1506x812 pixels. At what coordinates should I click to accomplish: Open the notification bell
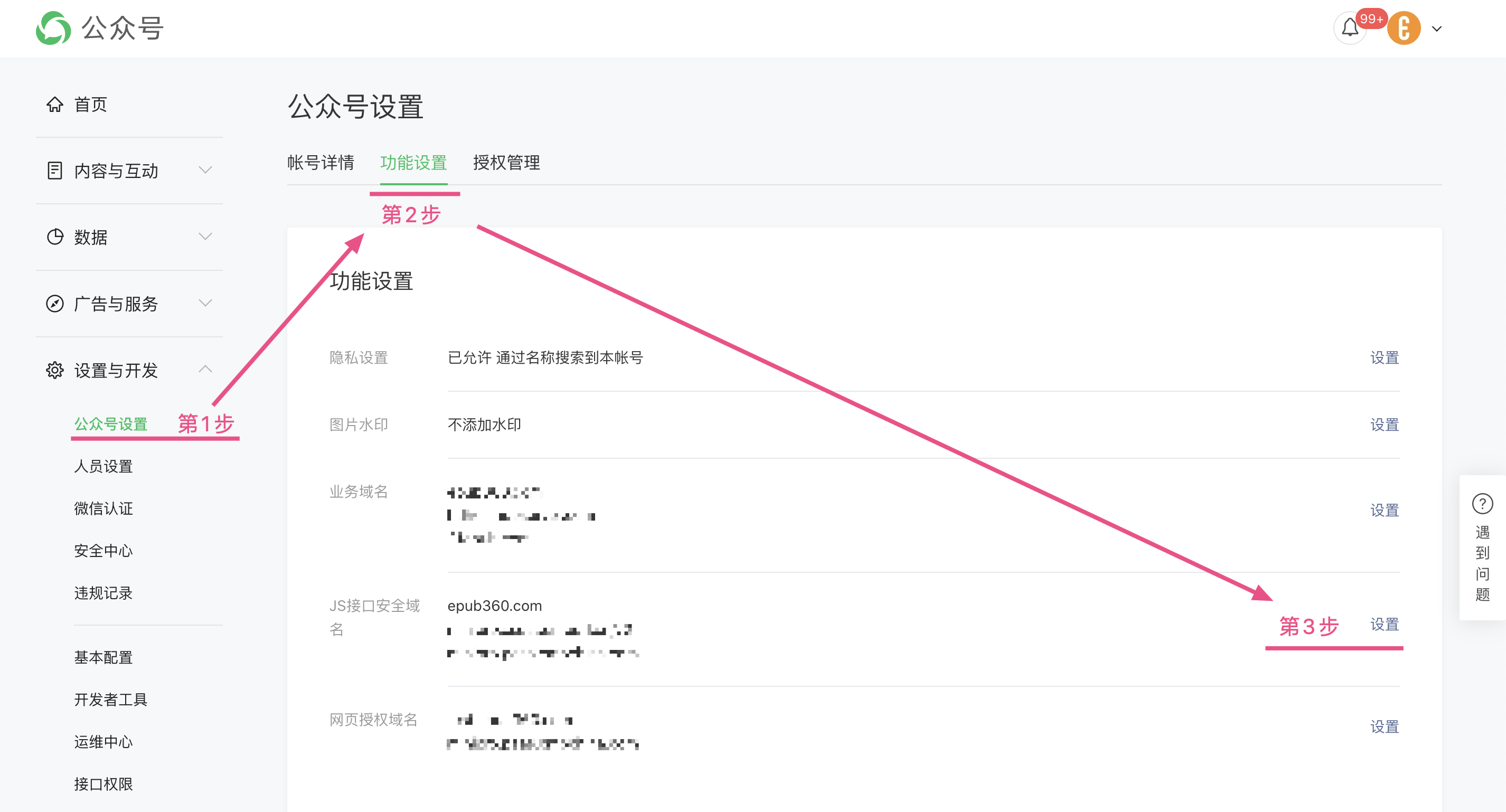tap(1349, 27)
